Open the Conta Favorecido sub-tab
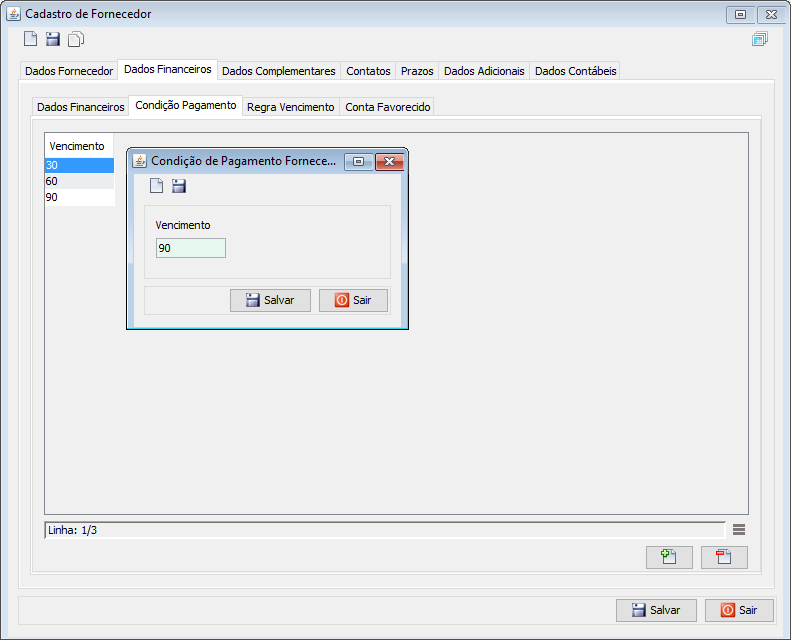 (x=388, y=106)
